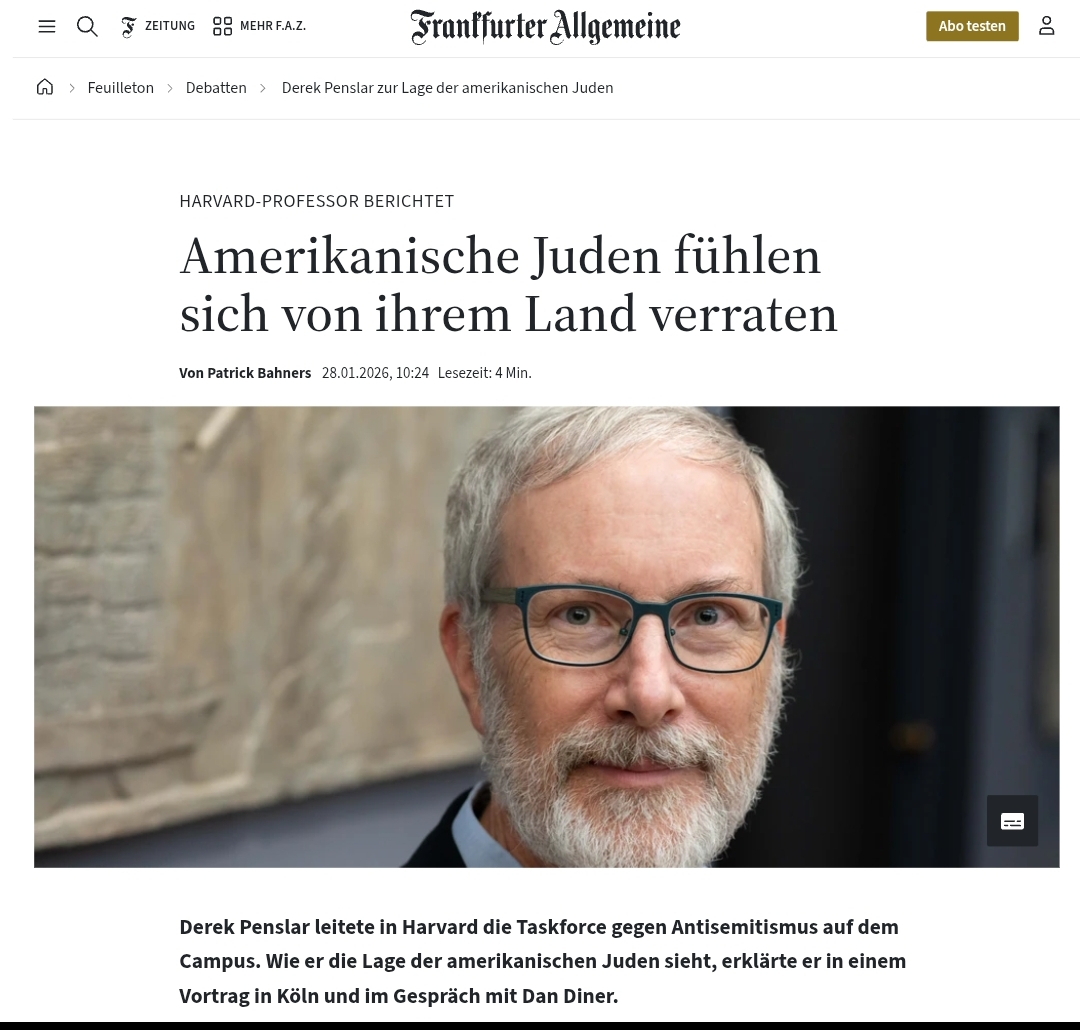This screenshot has height=1030, width=1080.
Task: Go to the home page icon in breadcrumbs
Action: 45,87
